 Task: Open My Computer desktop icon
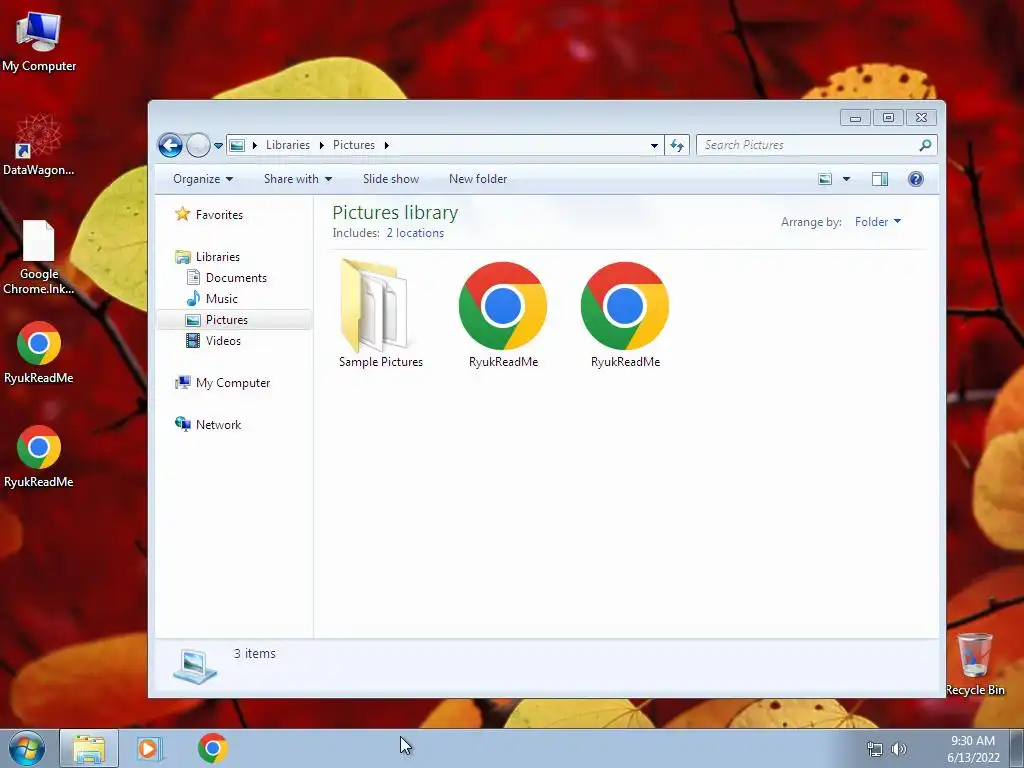tap(39, 40)
